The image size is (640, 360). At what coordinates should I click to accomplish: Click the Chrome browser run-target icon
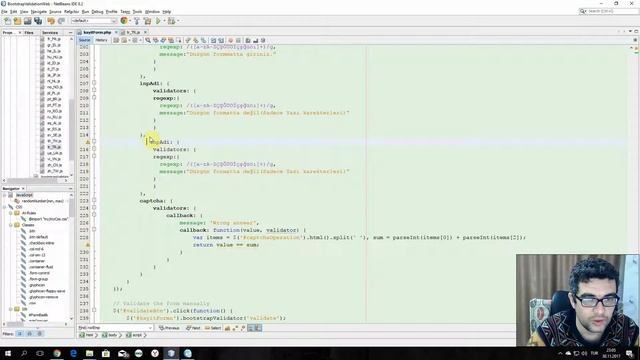(x=124, y=20)
